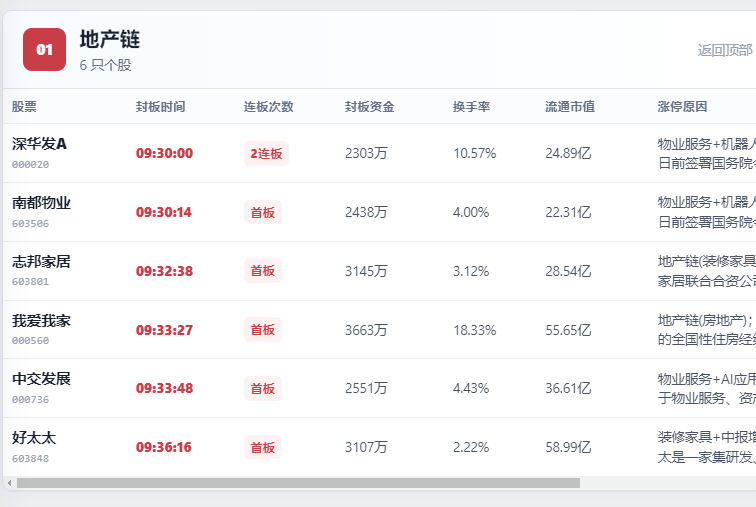Select stock 志邦家居
This screenshot has height=507, width=756.
(41, 262)
